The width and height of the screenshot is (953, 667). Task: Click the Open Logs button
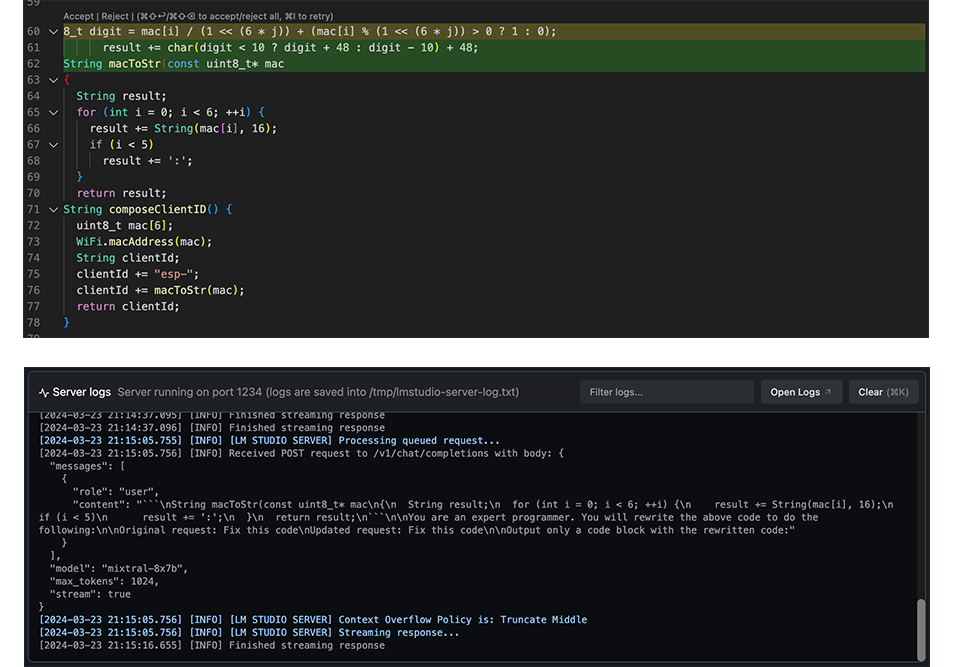click(801, 392)
